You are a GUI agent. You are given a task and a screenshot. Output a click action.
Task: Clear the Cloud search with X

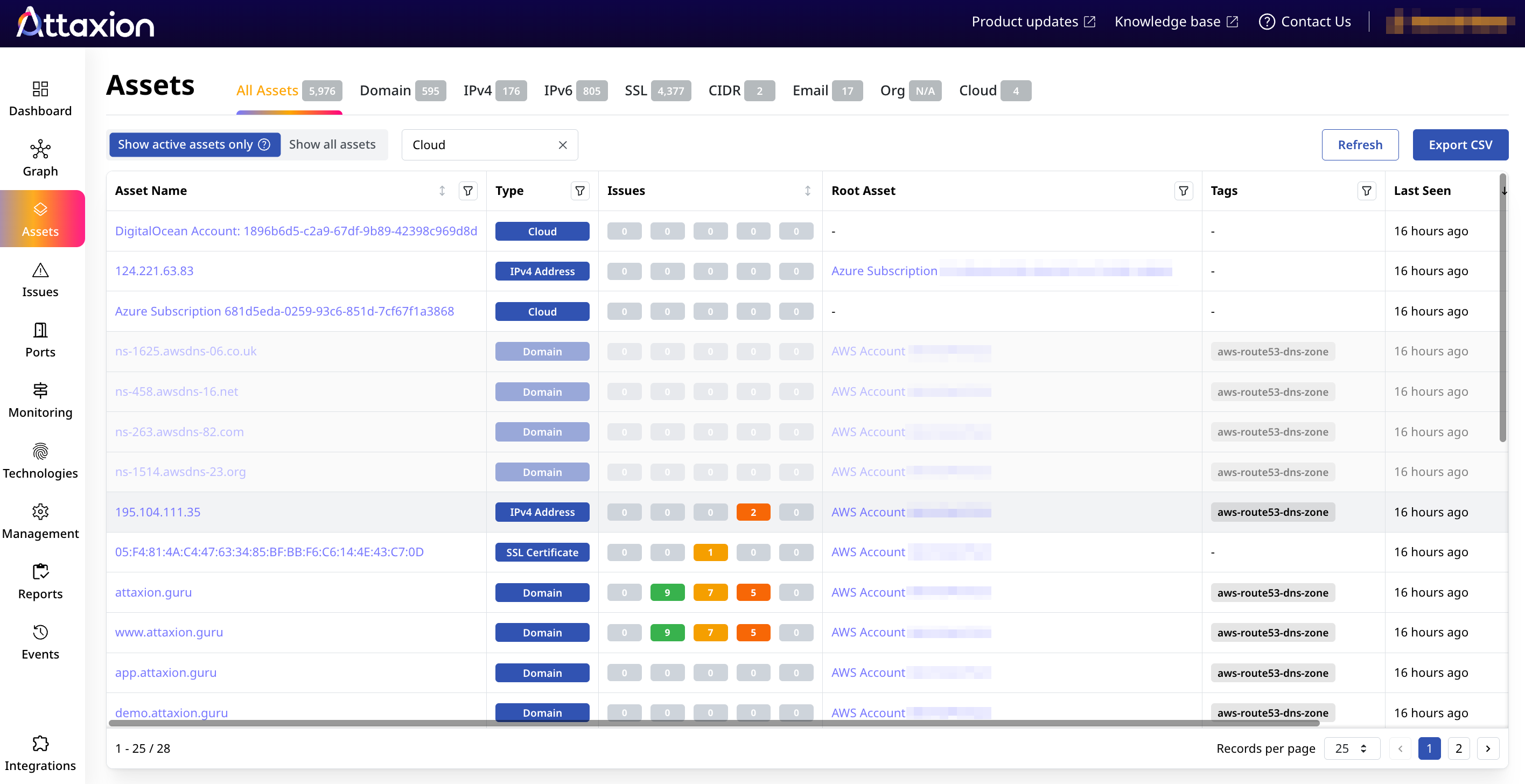[562, 145]
